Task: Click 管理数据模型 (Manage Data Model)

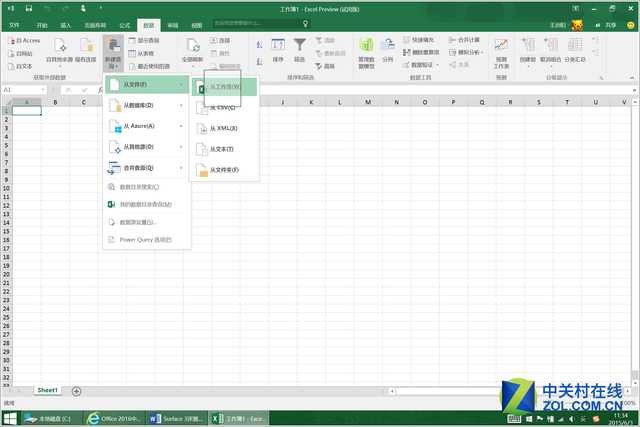Action: [x=367, y=53]
